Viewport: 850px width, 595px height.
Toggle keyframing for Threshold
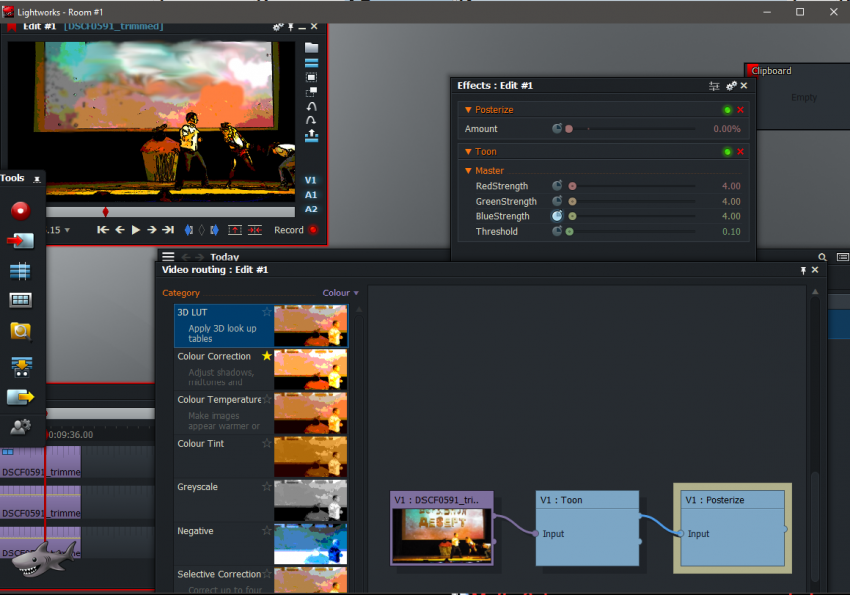point(557,231)
